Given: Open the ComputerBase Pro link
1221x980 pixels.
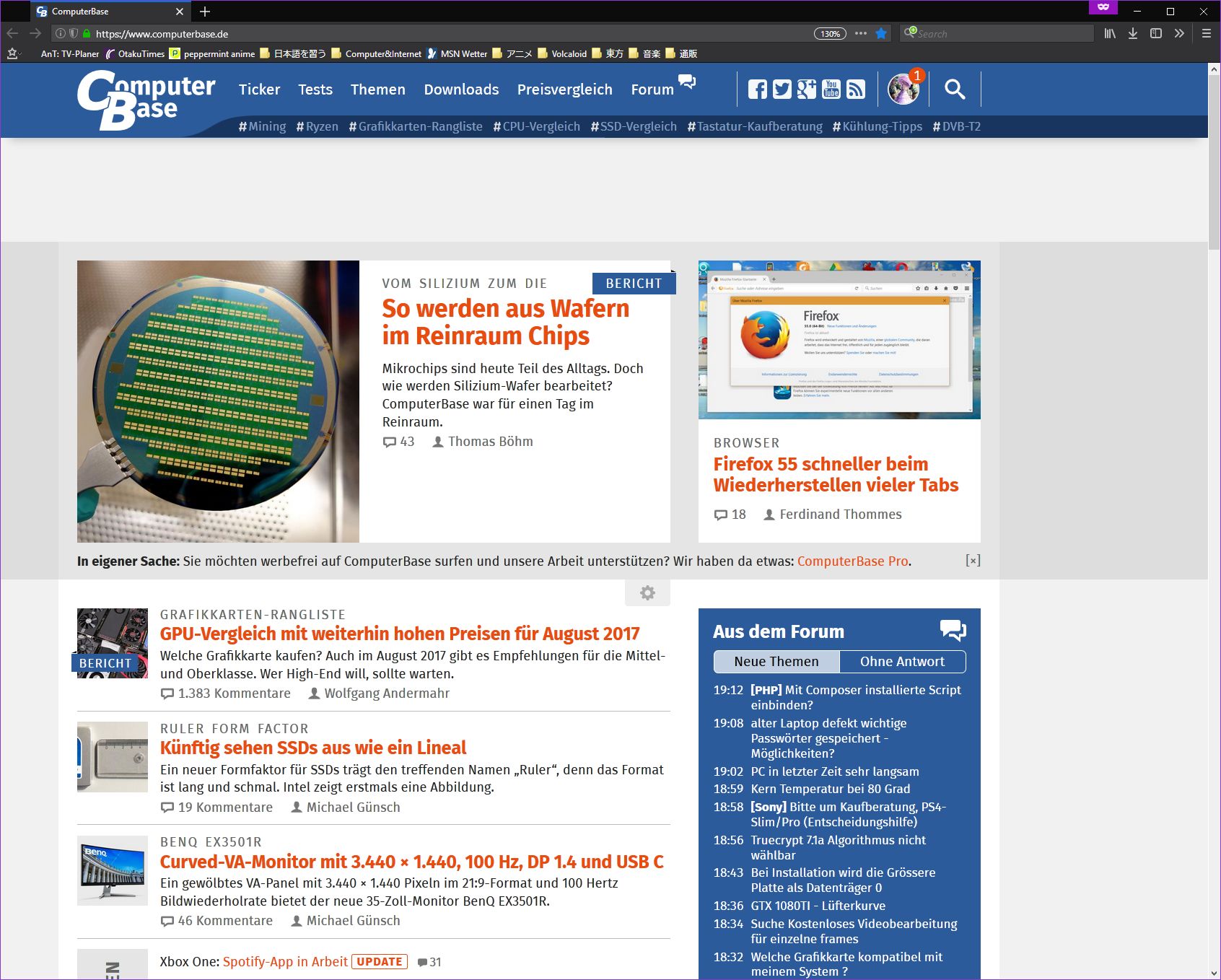Looking at the screenshot, I should (852, 561).
